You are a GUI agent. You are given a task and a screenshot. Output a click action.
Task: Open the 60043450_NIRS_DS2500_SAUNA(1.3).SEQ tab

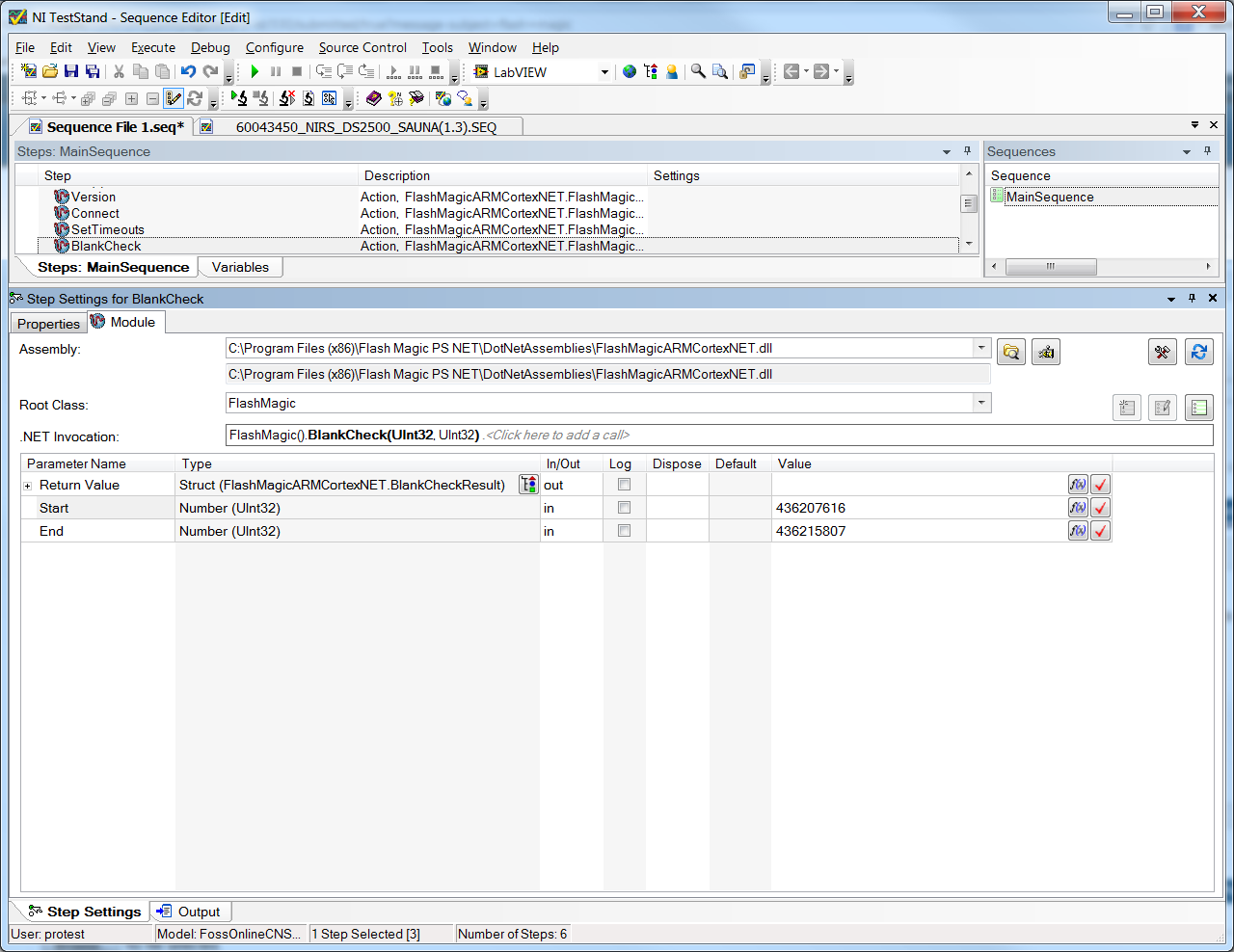click(x=359, y=126)
